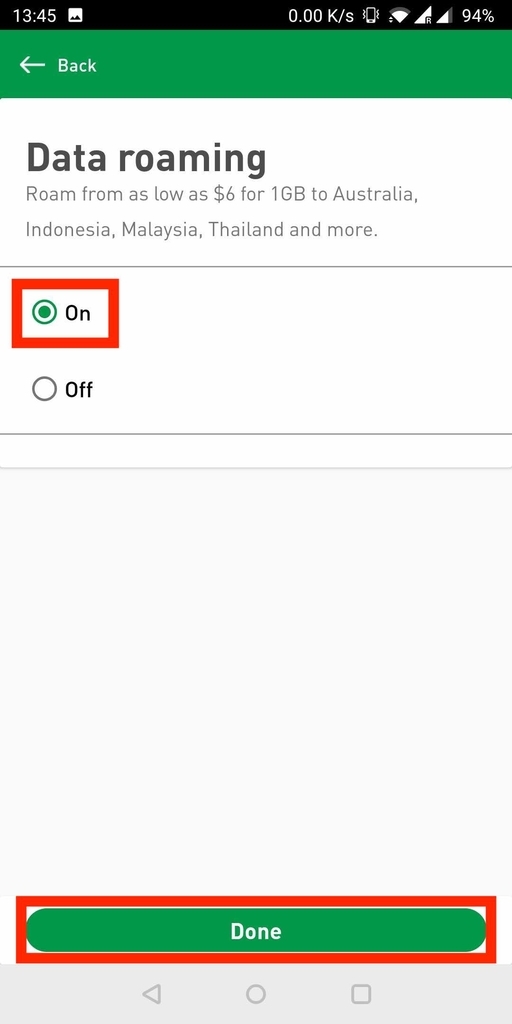512x1024 pixels.
Task: Tap the vibrate mode status icon
Action: (372, 15)
